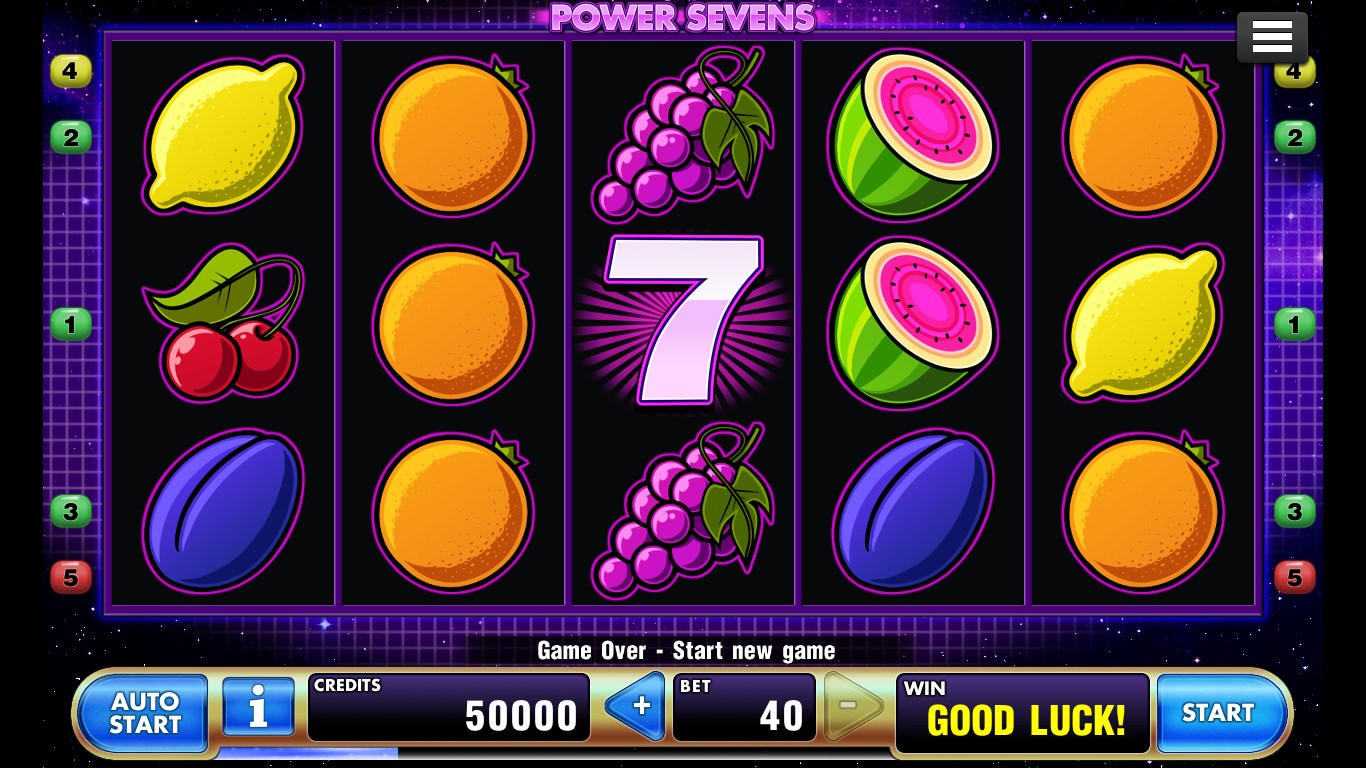
Task: Open the hamburger menu
Action: click(1272, 38)
